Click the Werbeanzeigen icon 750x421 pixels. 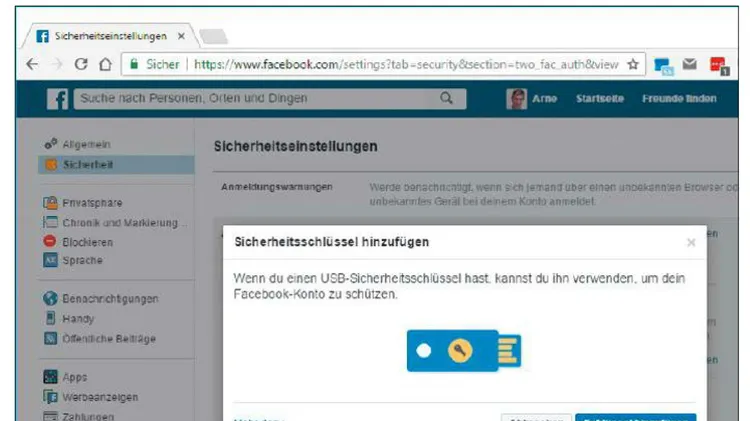(x=50, y=397)
